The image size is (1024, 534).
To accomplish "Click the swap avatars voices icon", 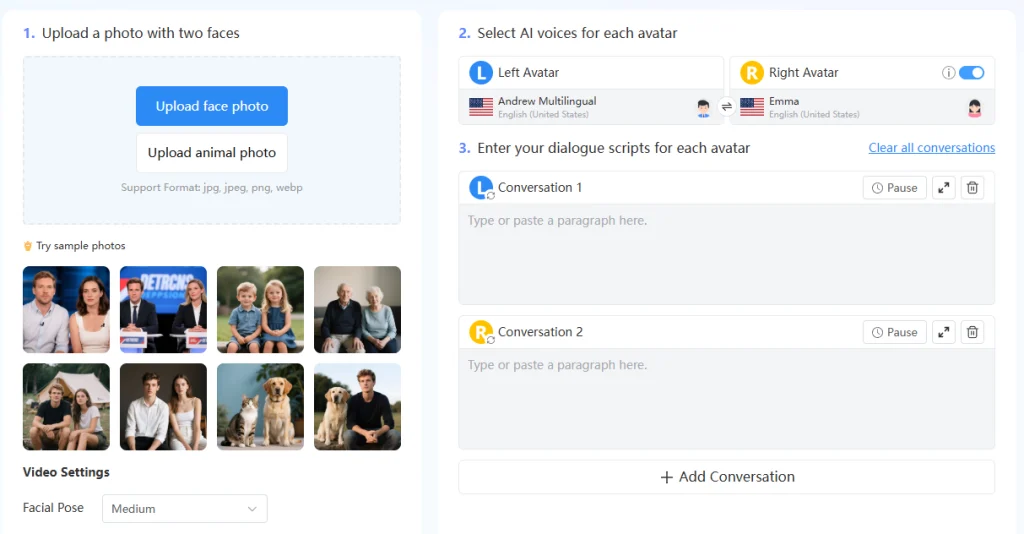I will [726, 106].
